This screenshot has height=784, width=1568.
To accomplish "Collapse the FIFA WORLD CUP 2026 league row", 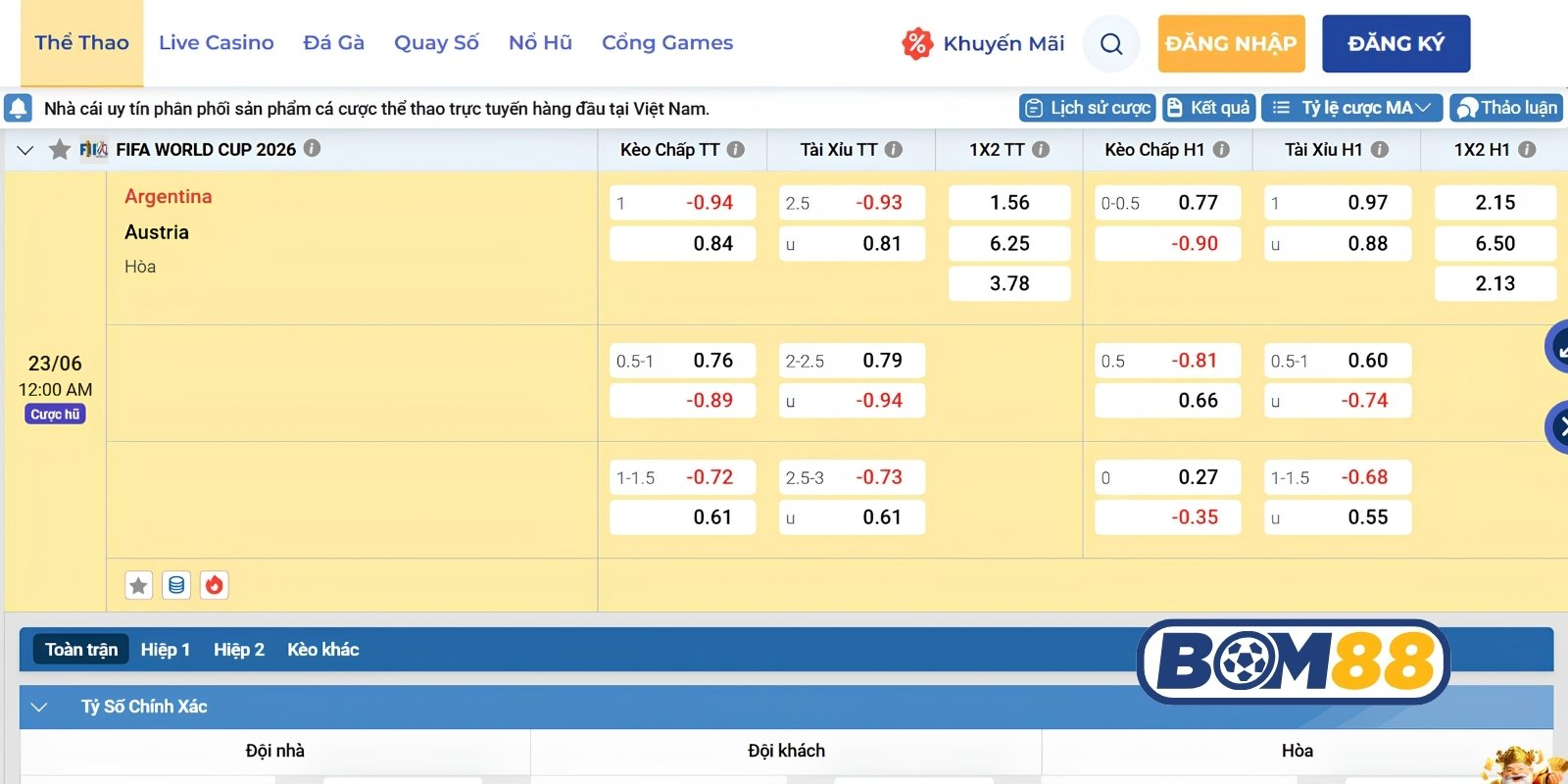I will click(25, 150).
